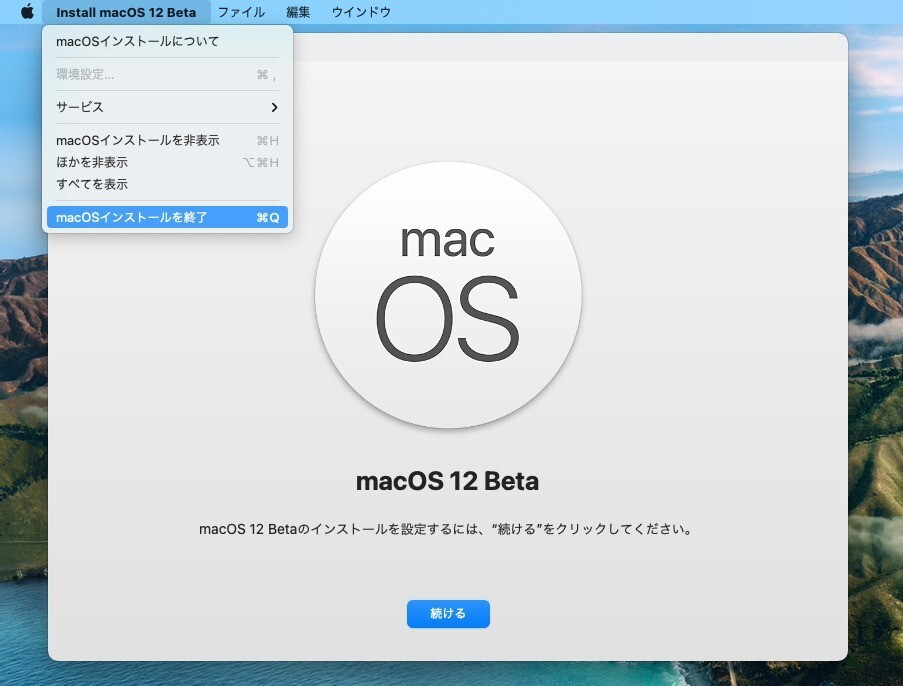The image size is (903, 686).
Task: Quit with macOSインストールを終了
Action: point(167,217)
